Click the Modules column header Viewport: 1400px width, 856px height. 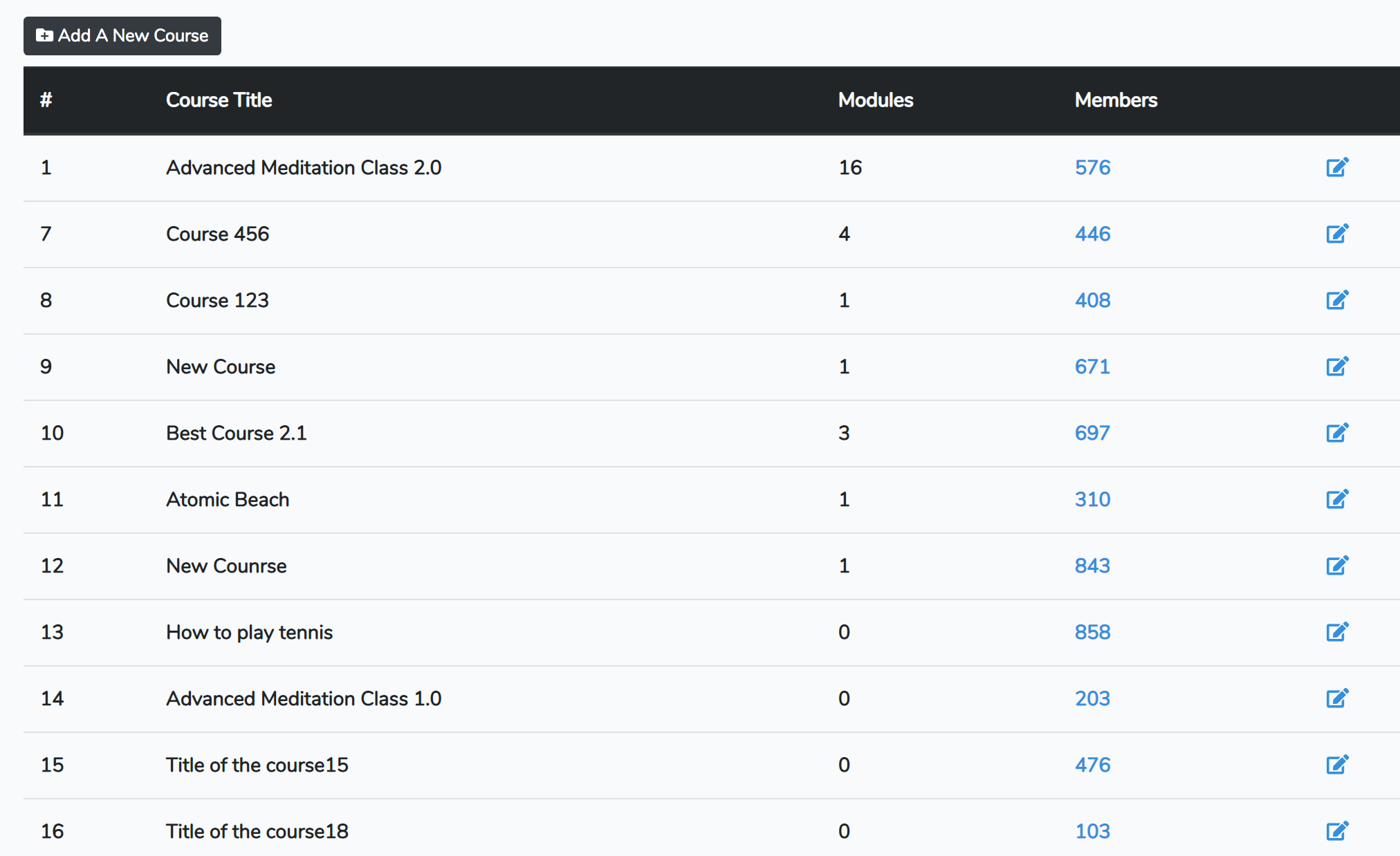coord(876,100)
